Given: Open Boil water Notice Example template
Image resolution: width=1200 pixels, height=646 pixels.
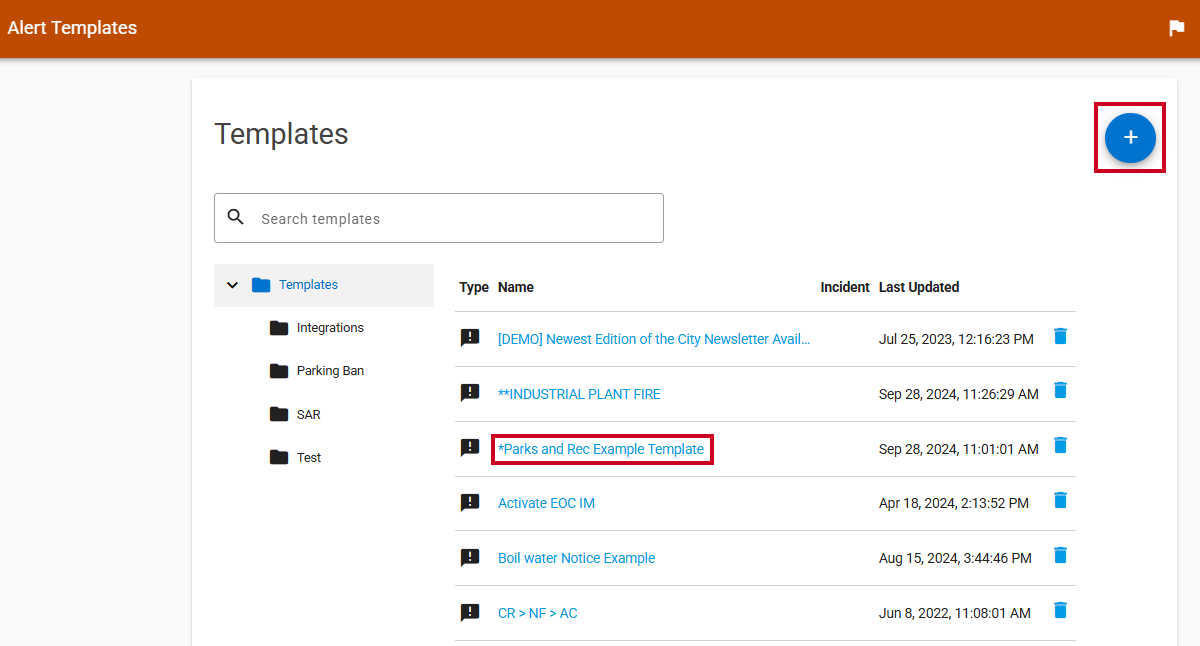Looking at the screenshot, I should click(x=576, y=558).
